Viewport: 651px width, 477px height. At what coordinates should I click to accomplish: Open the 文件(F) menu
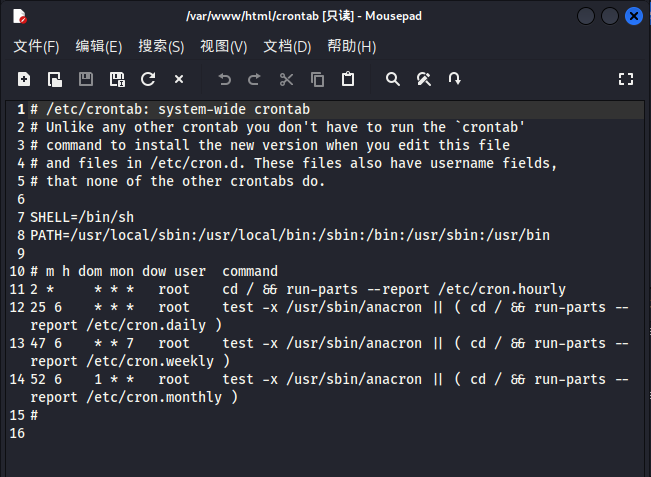pos(37,46)
